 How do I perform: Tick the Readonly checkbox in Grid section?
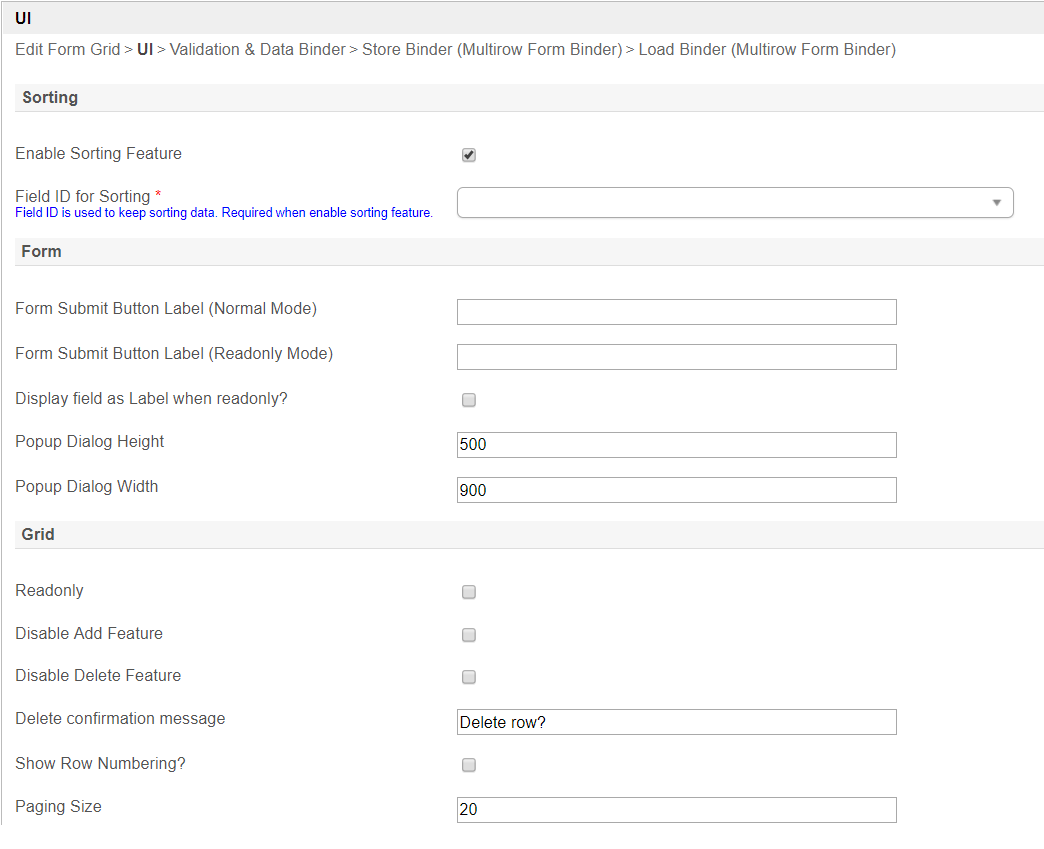[469, 592]
